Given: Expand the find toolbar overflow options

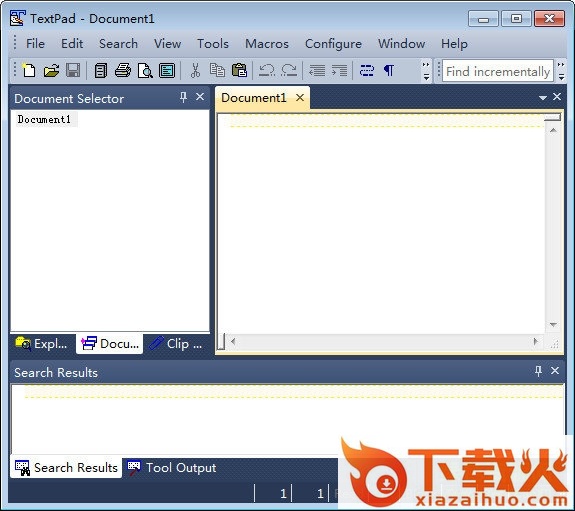Looking at the screenshot, I should [561, 71].
